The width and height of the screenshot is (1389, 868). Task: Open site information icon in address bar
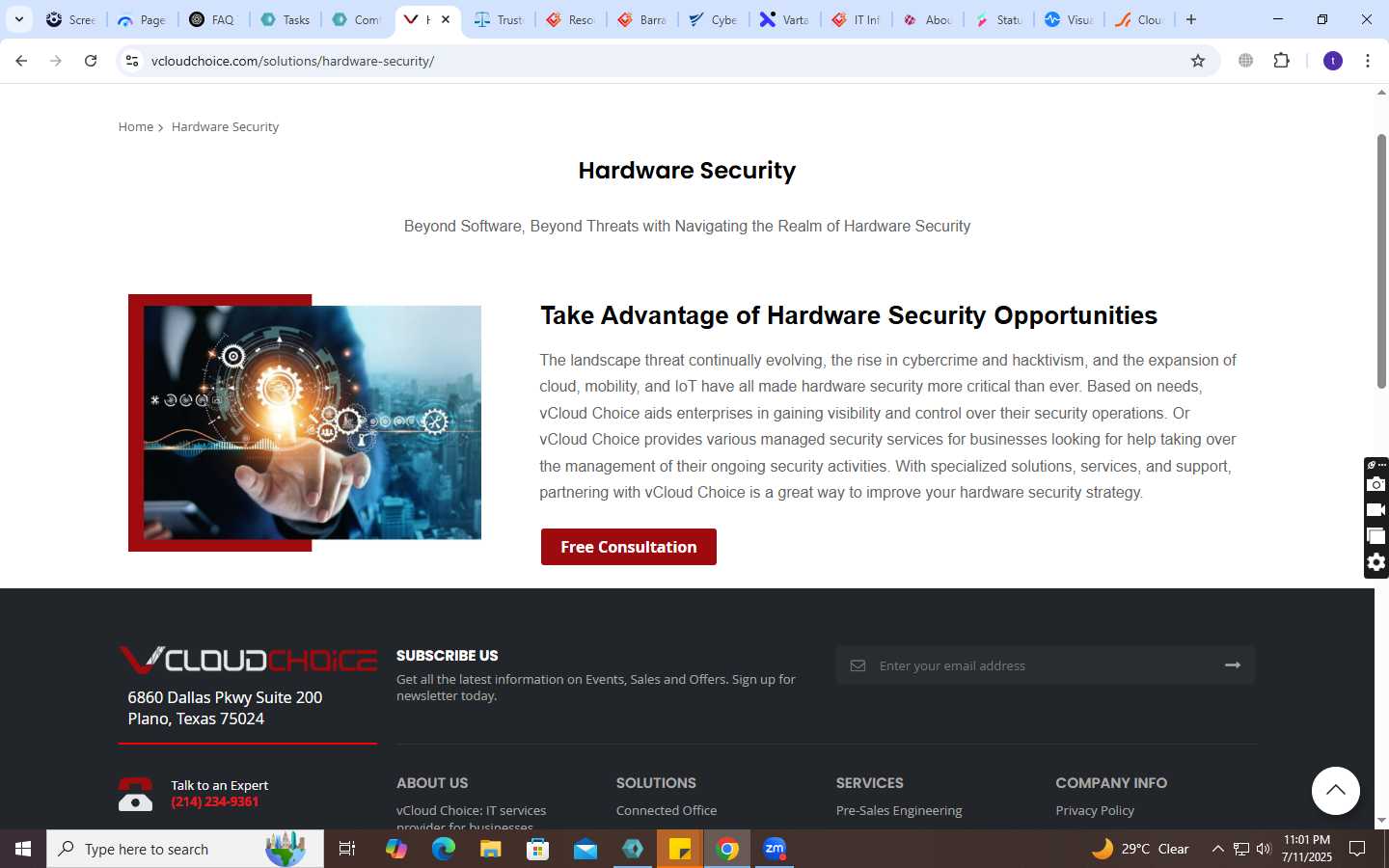(x=132, y=61)
